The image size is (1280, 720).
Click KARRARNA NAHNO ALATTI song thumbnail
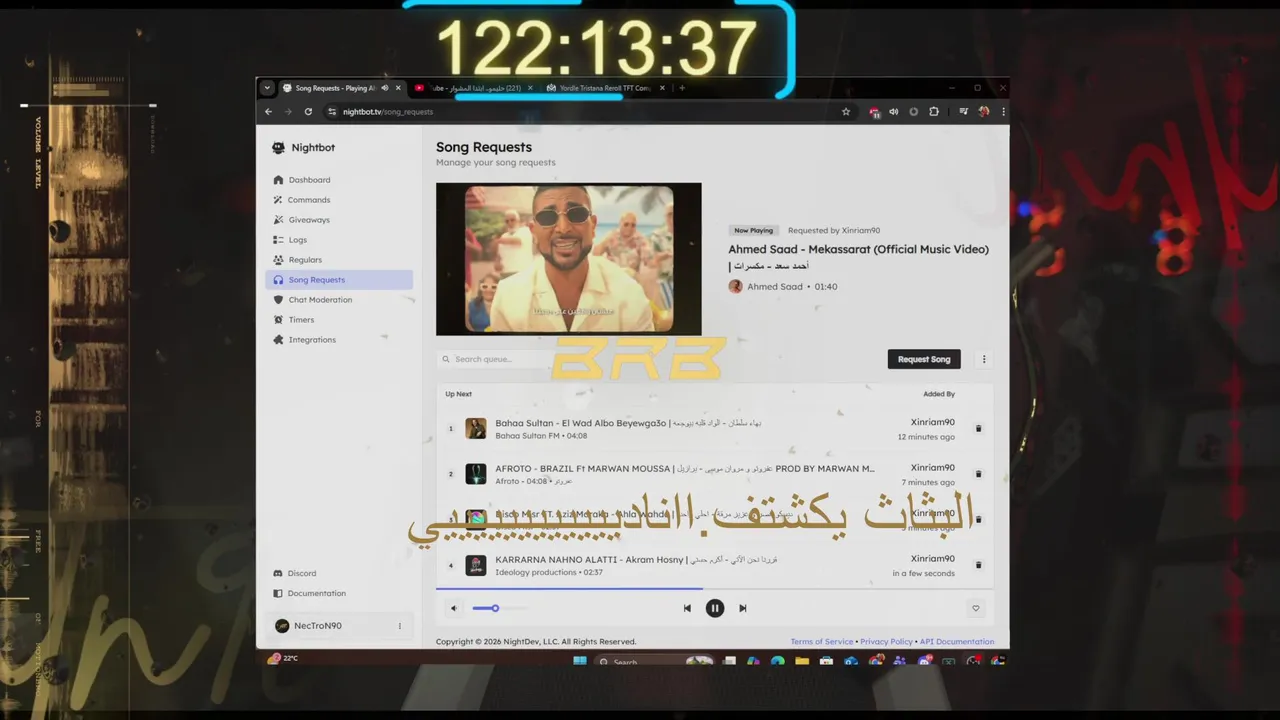click(x=476, y=565)
